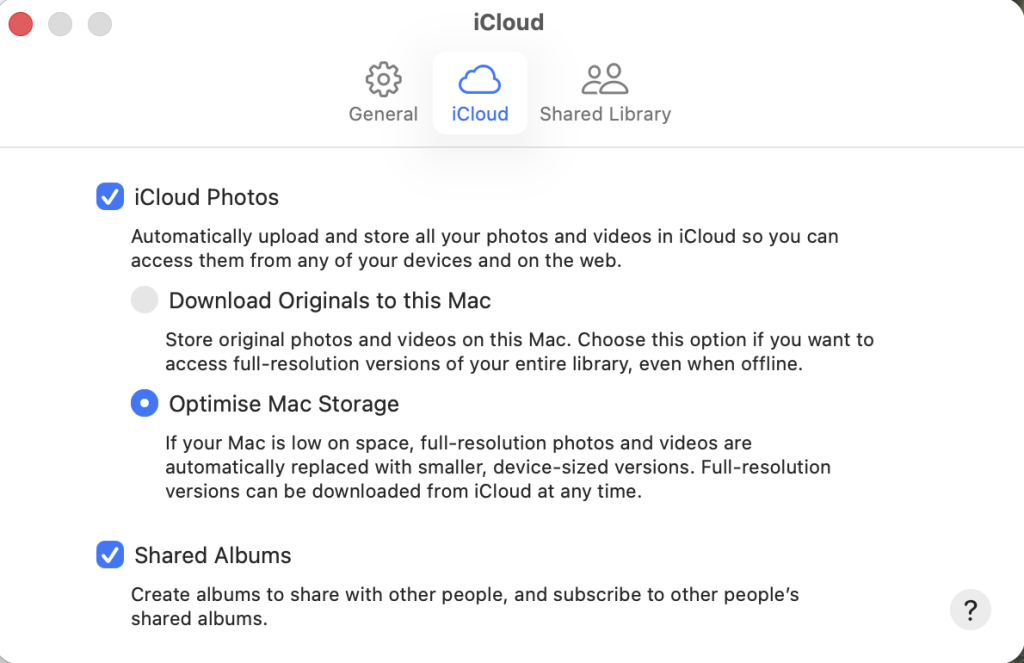This screenshot has height=663, width=1024.
Task: Click the Shared Albums description paragraph
Action: click(x=465, y=606)
